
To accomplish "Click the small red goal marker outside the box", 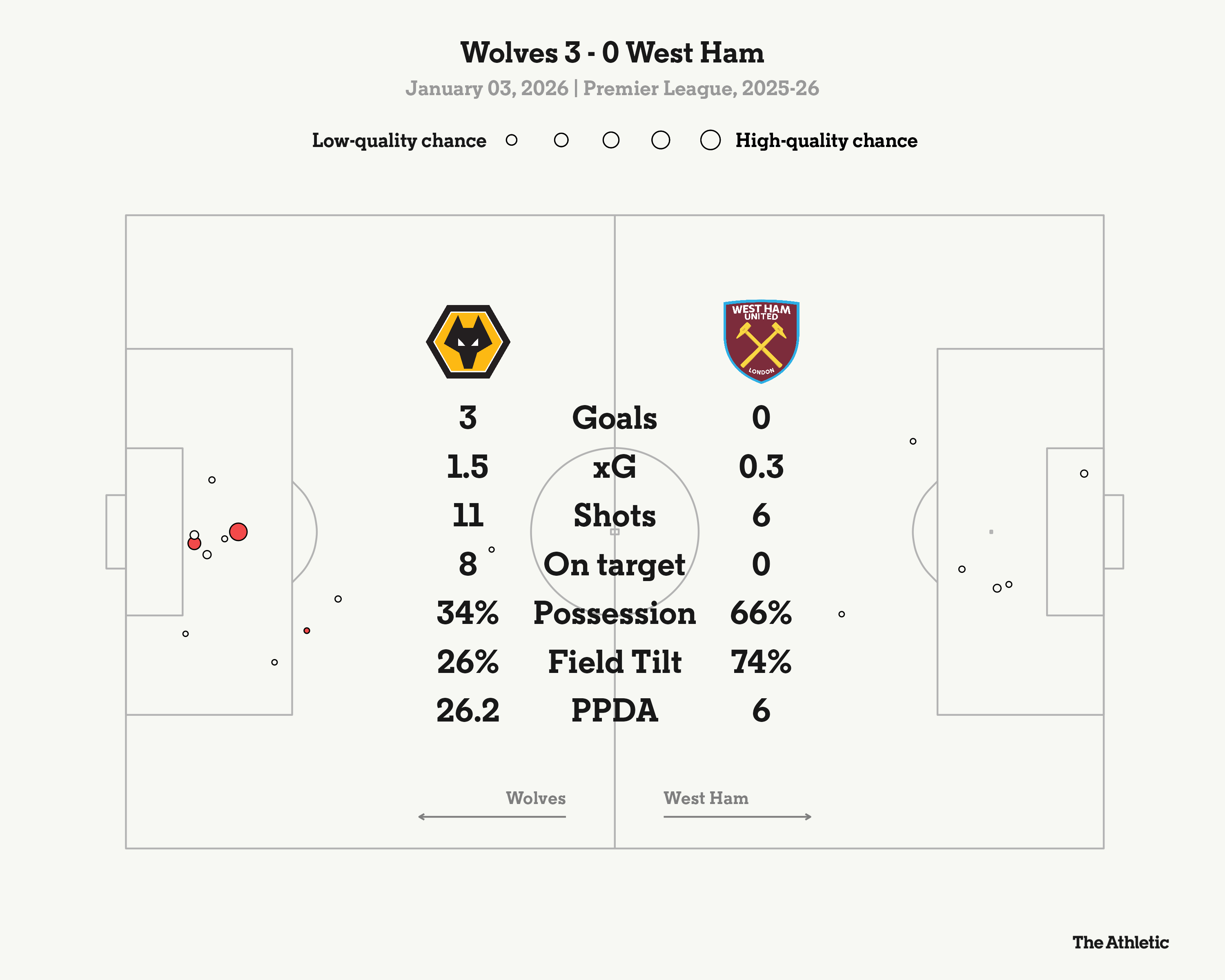I will [x=307, y=630].
